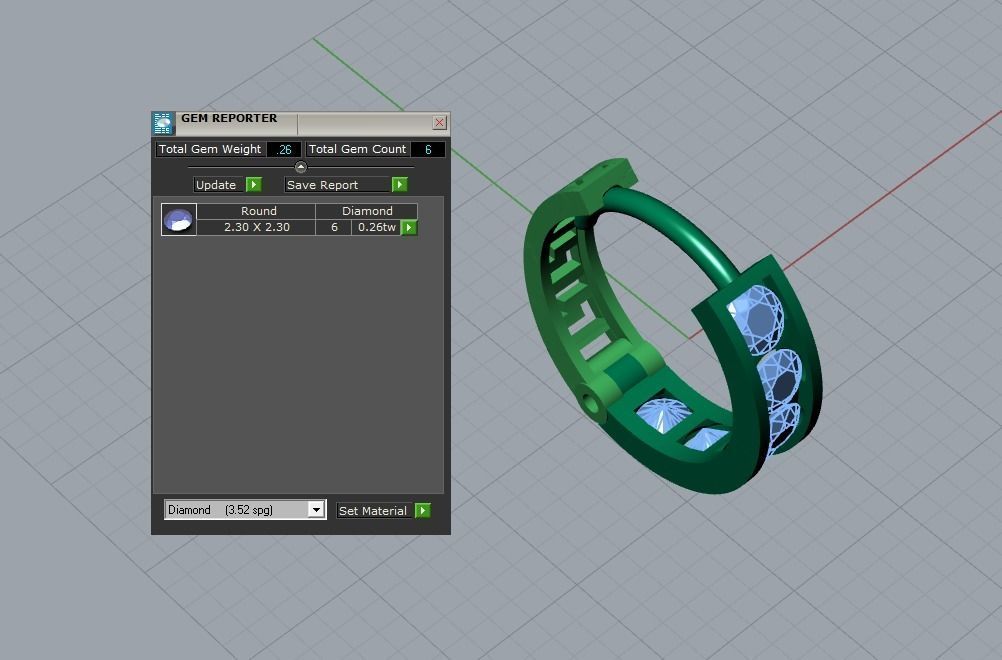Click the Set Material button label

coord(373,510)
